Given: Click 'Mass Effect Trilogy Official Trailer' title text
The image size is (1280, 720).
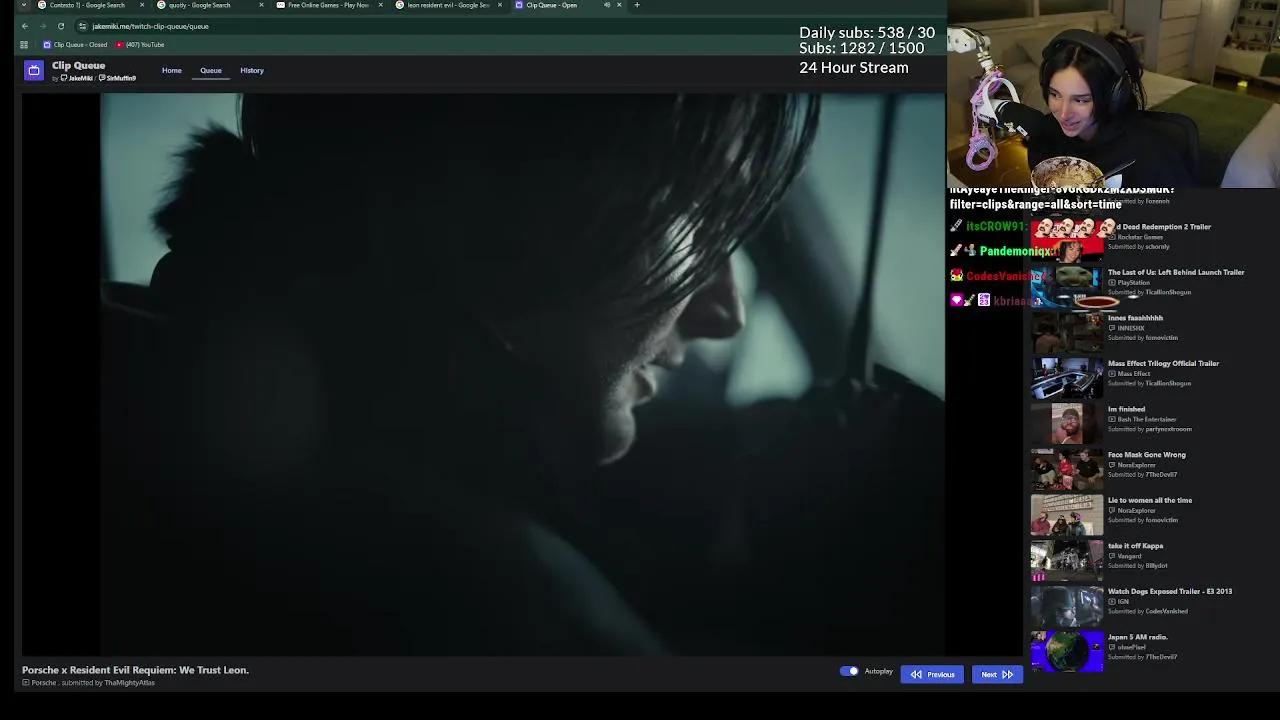Looking at the screenshot, I should pyautogui.click(x=1163, y=364).
